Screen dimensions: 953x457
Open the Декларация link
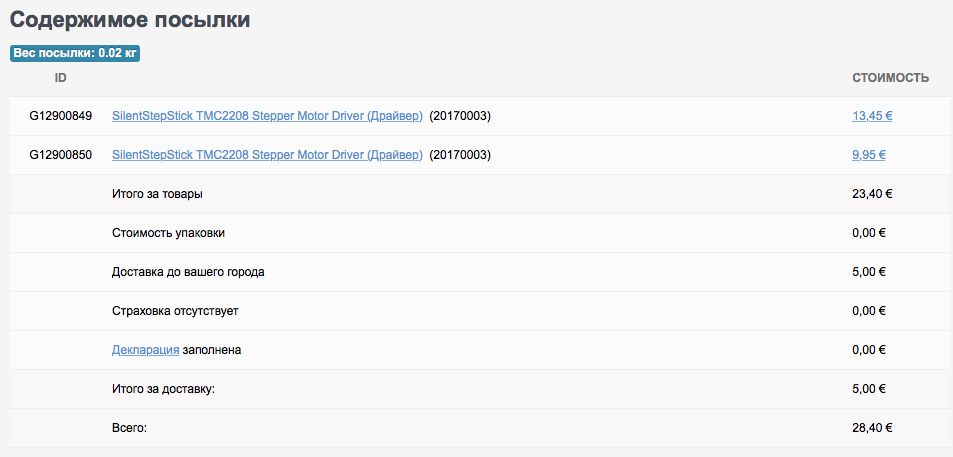145,350
